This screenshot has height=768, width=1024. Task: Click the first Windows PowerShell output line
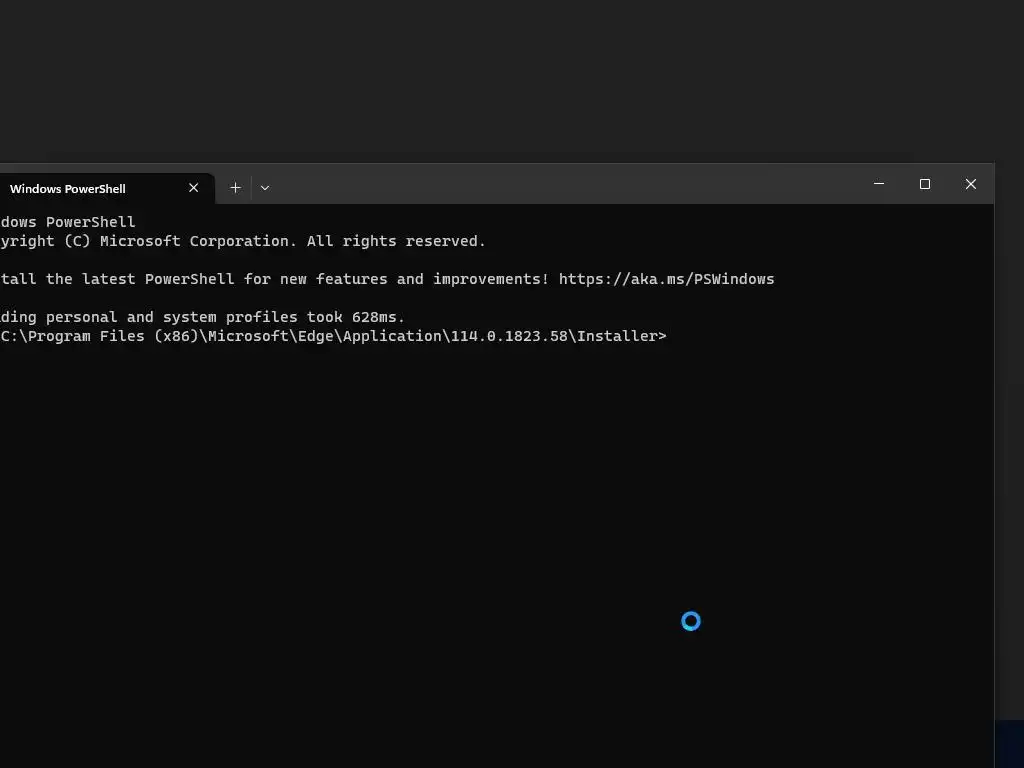(x=68, y=222)
